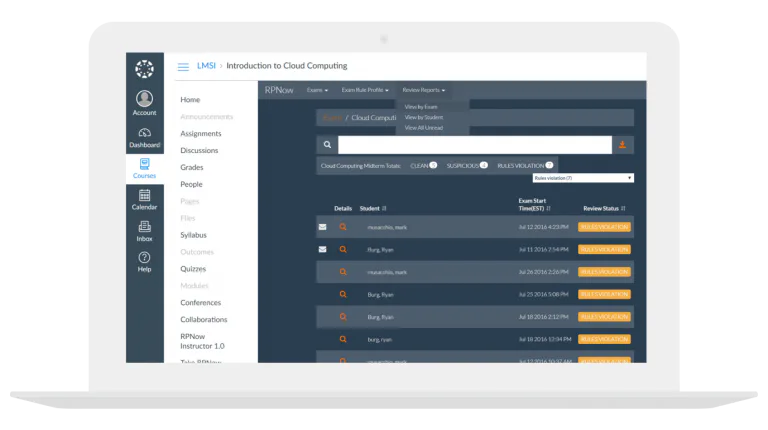
Task: Open Announcements in course navigation
Action: point(207,117)
